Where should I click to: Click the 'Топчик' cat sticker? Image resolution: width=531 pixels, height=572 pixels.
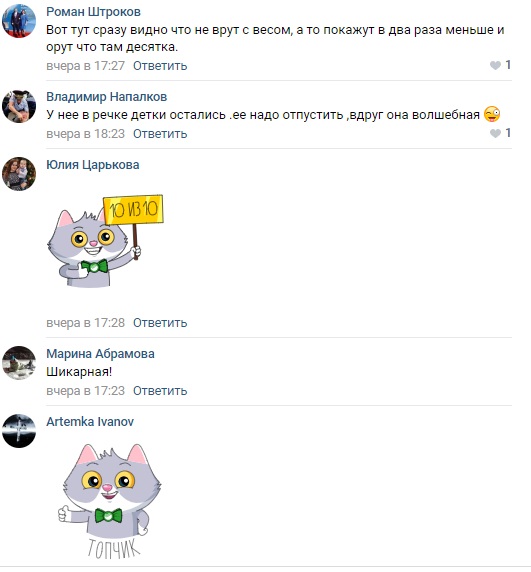pyautogui.click(x=109, y=501)
